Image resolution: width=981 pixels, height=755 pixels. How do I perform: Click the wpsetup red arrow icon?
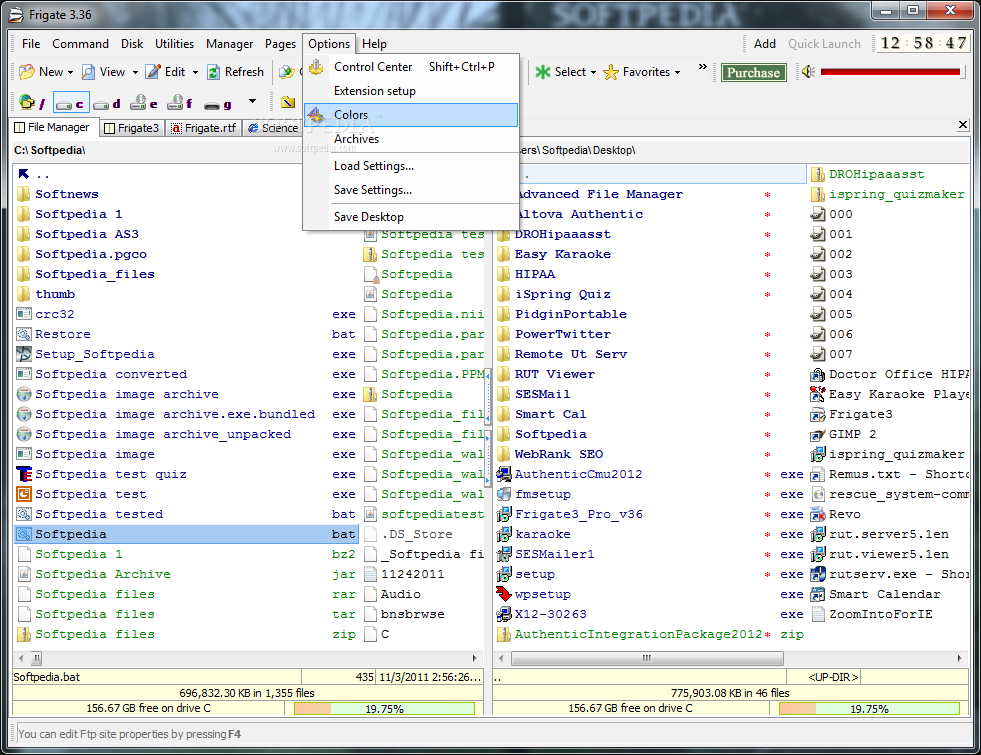504,594
